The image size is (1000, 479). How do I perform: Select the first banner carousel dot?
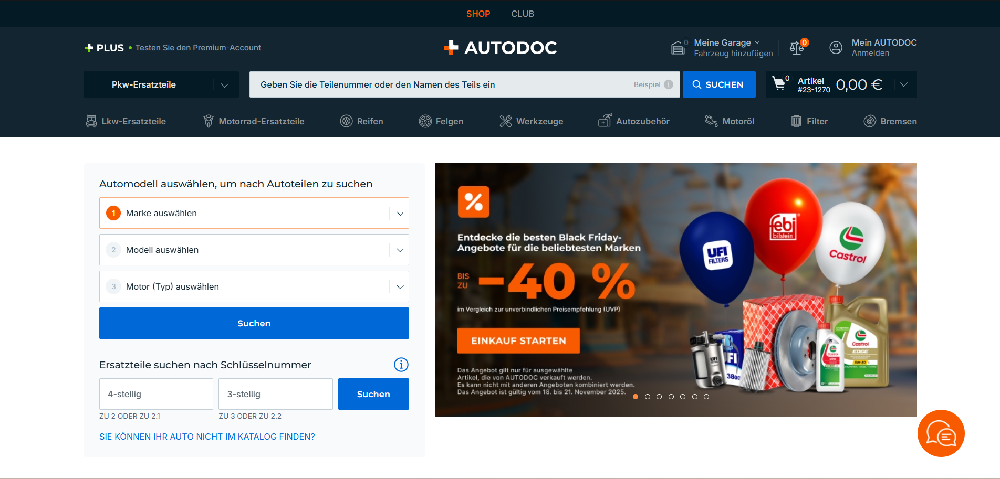(x=635, y=397)
